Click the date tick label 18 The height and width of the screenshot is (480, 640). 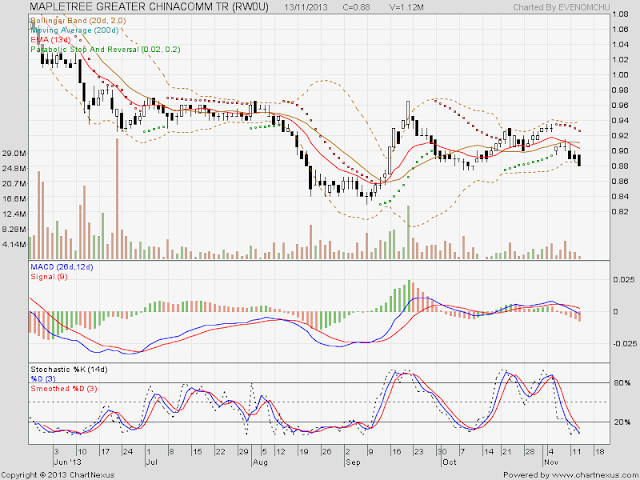tap(600, 452)
